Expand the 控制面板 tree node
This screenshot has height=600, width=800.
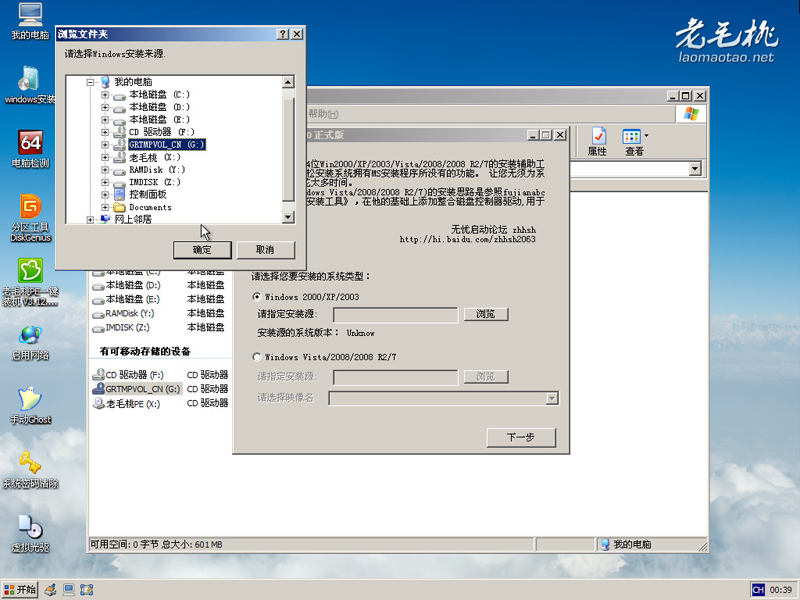point(105,194)
